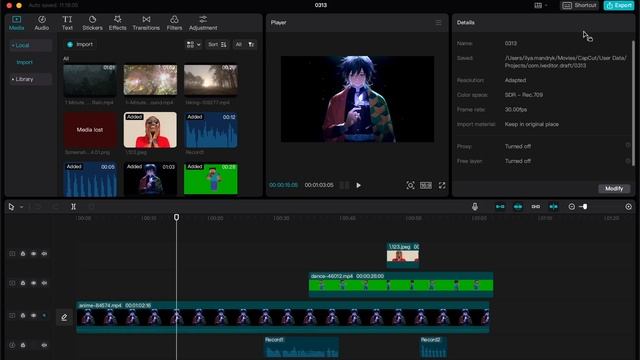The image size is (640, 360).
Task: Open the Audio tab
Action: click(x=42, y=23)
